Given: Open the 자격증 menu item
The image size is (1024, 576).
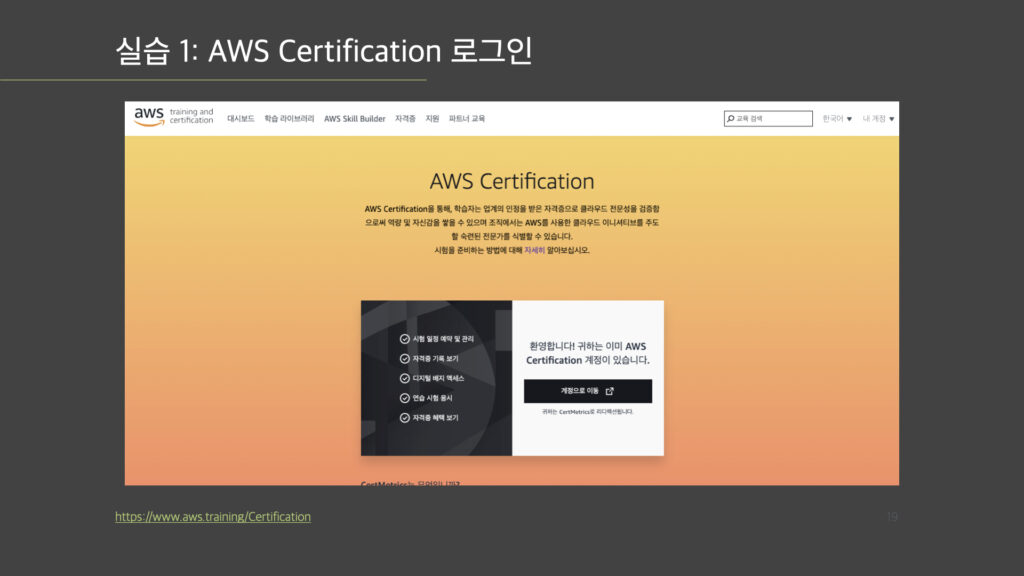Looking at the screenshot, I should (405, 119).
